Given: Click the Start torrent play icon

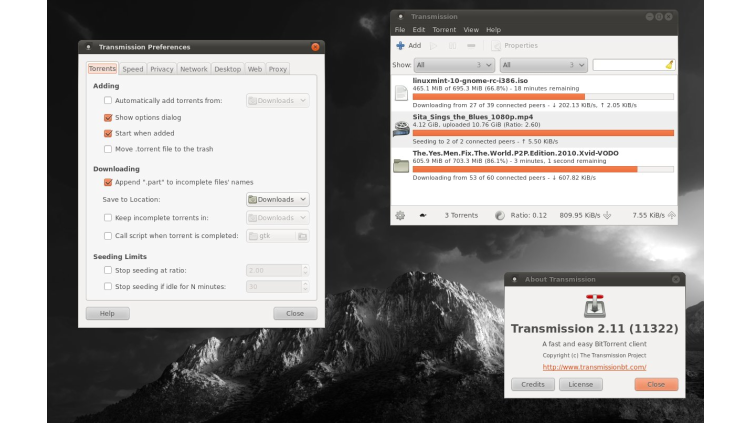Looking at the screenshot, I should [434, 46].
